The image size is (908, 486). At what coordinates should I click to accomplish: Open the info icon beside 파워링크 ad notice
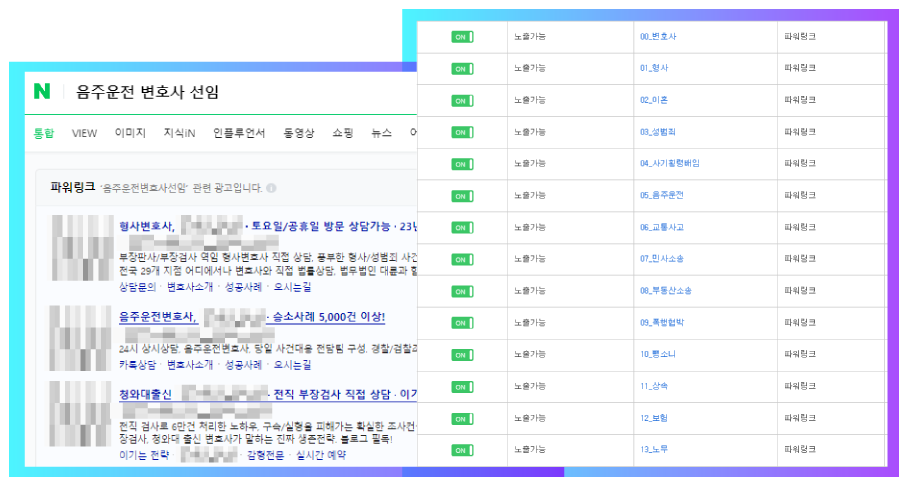[271, 188]
